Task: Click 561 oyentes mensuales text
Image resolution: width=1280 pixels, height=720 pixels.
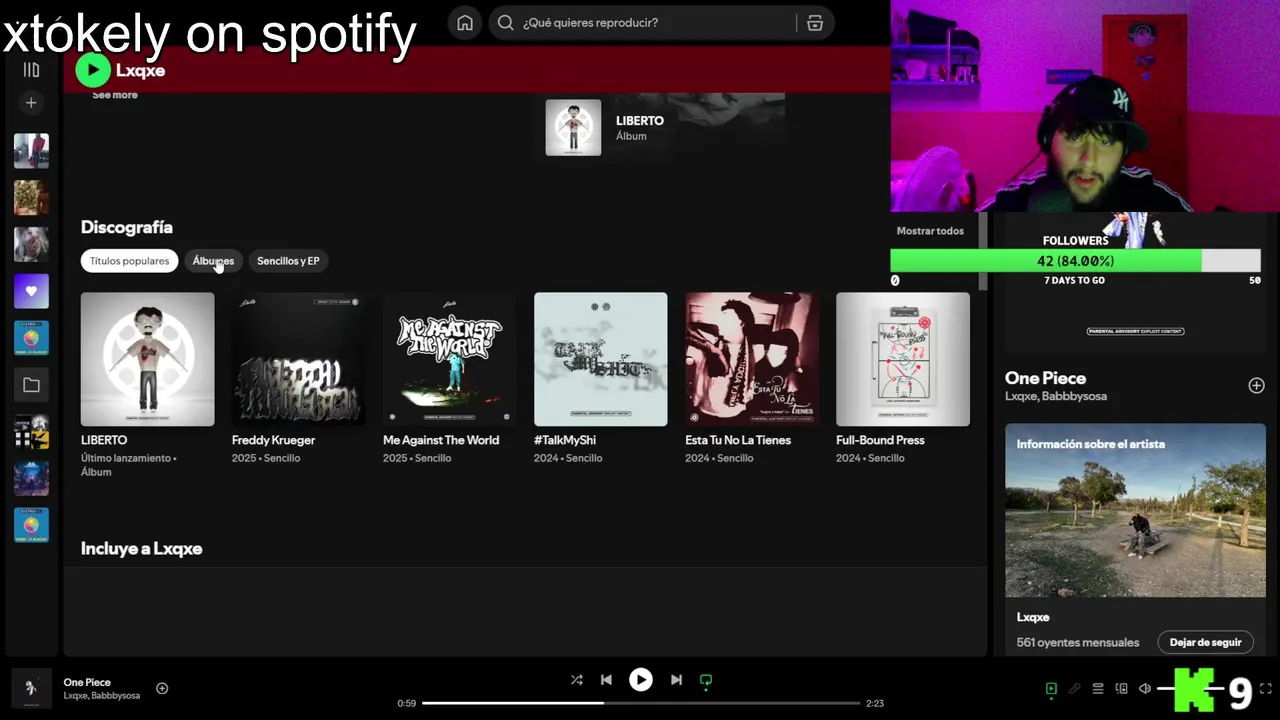Action: (x=1078, y=642)
